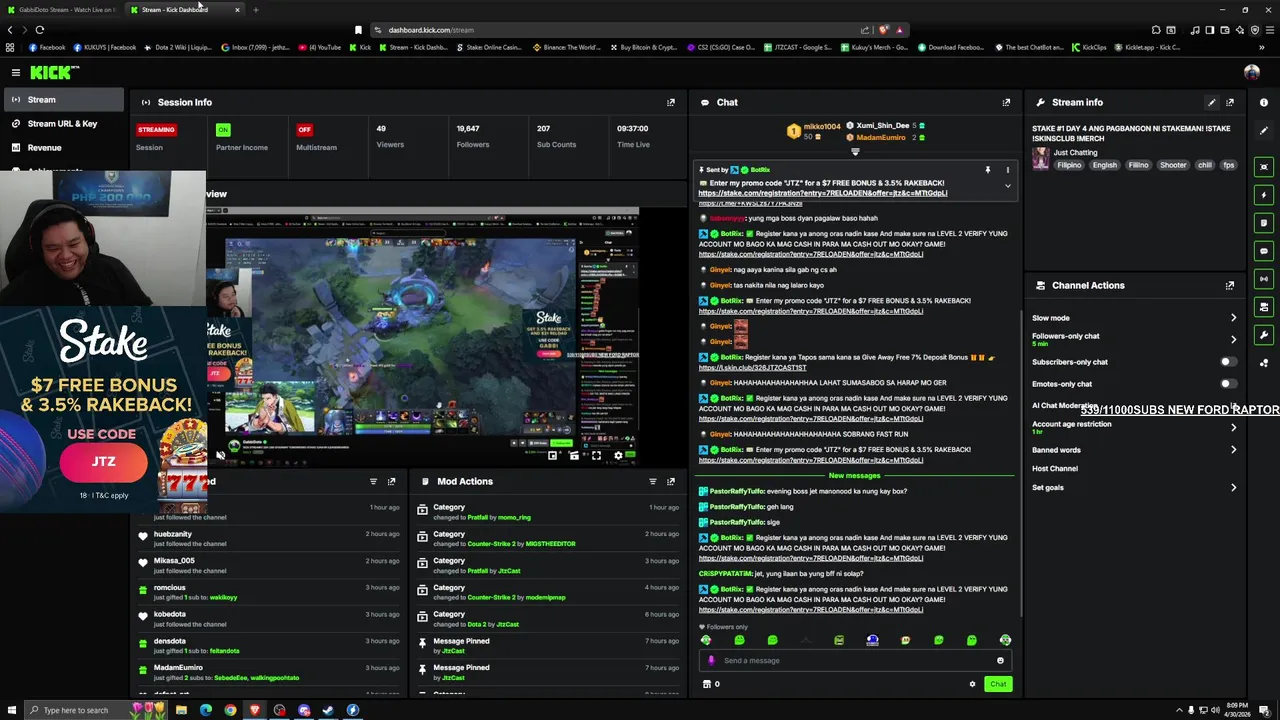Expand the chat leaderboard arrow

tap(855, 152)
